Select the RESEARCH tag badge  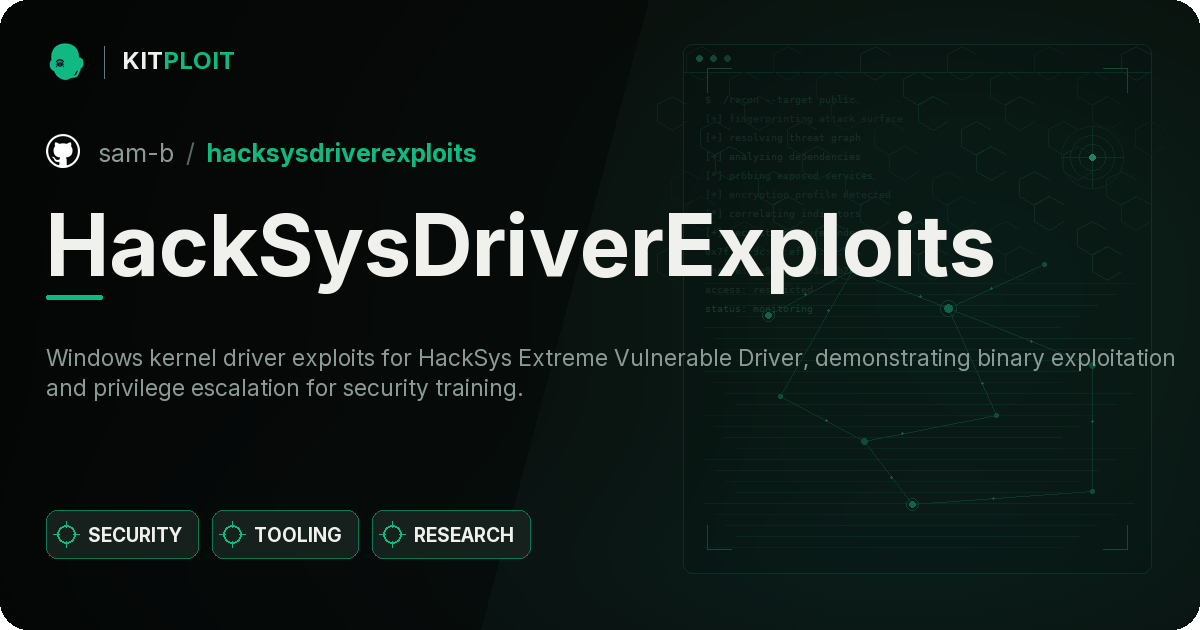click(451, 535)
